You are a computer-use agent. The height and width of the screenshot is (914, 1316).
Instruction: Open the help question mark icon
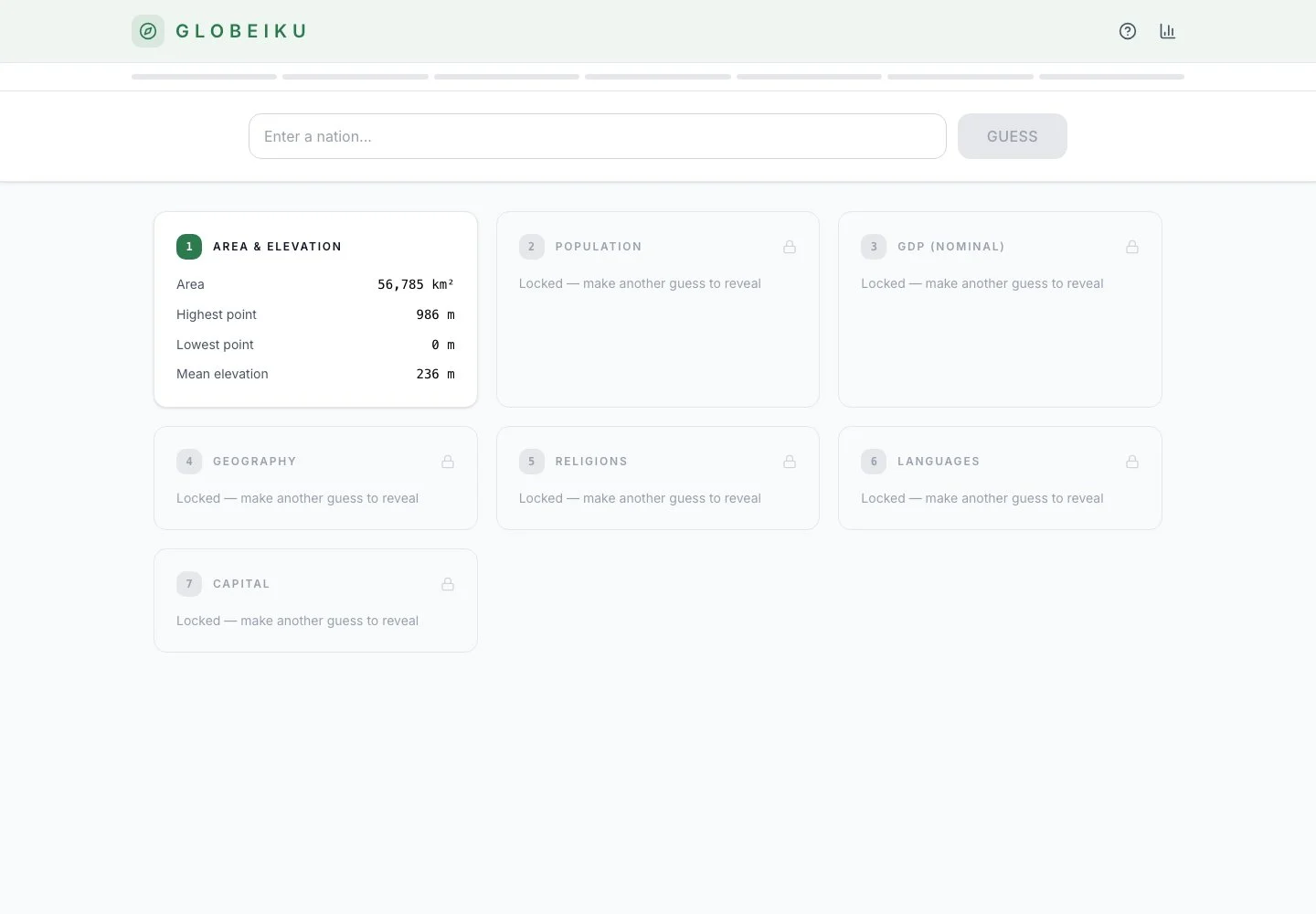1128,31
